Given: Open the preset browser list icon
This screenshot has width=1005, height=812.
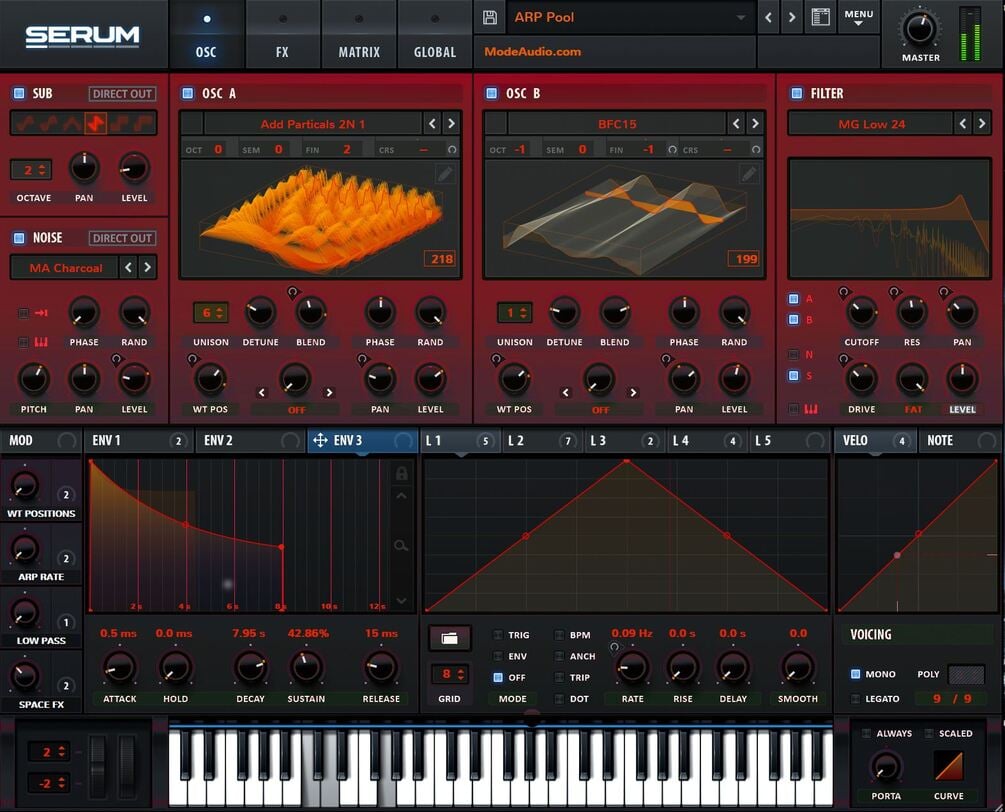Looking at the screenshot, I should click(820, 17).
